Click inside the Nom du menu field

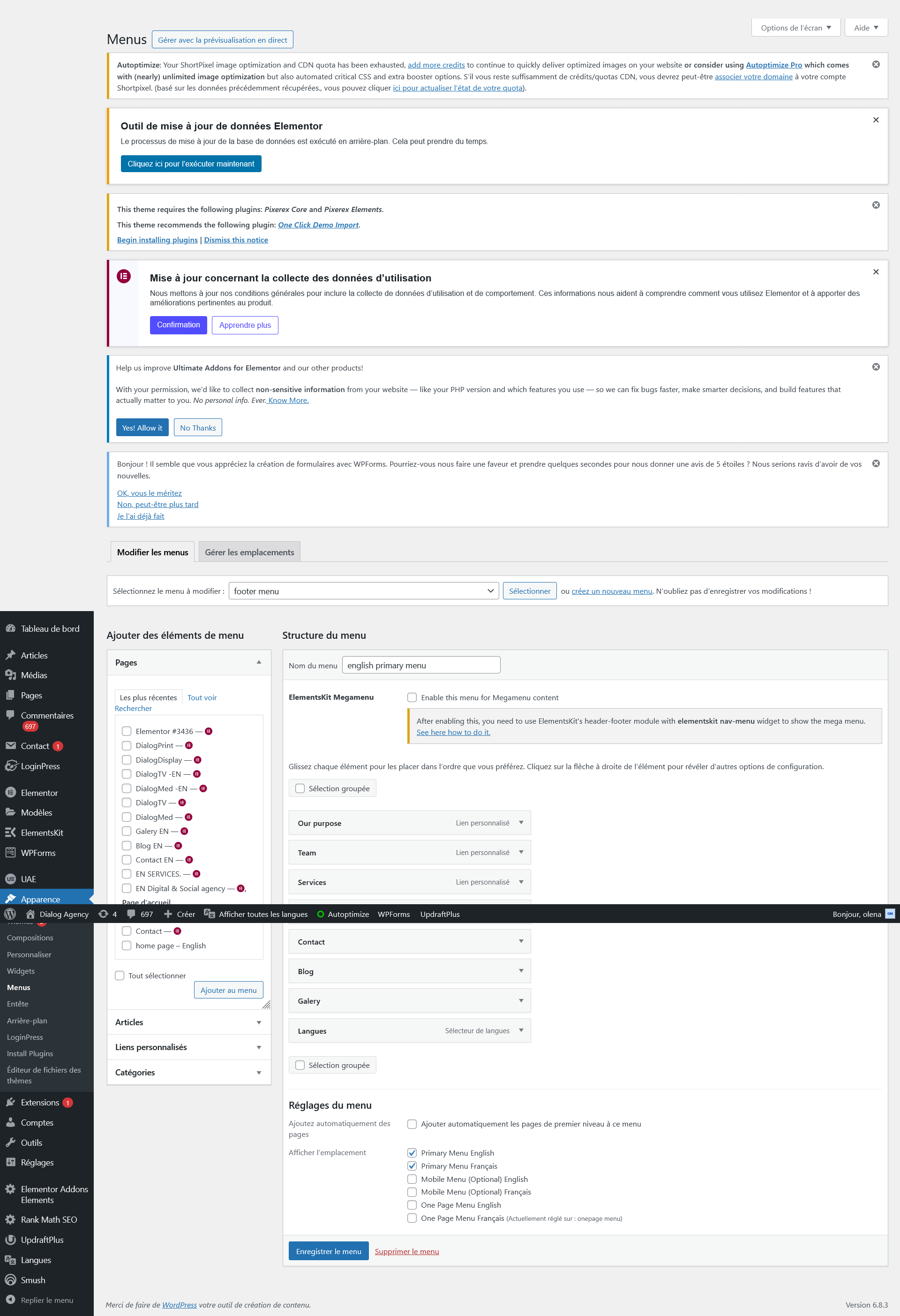coord(421,665)
